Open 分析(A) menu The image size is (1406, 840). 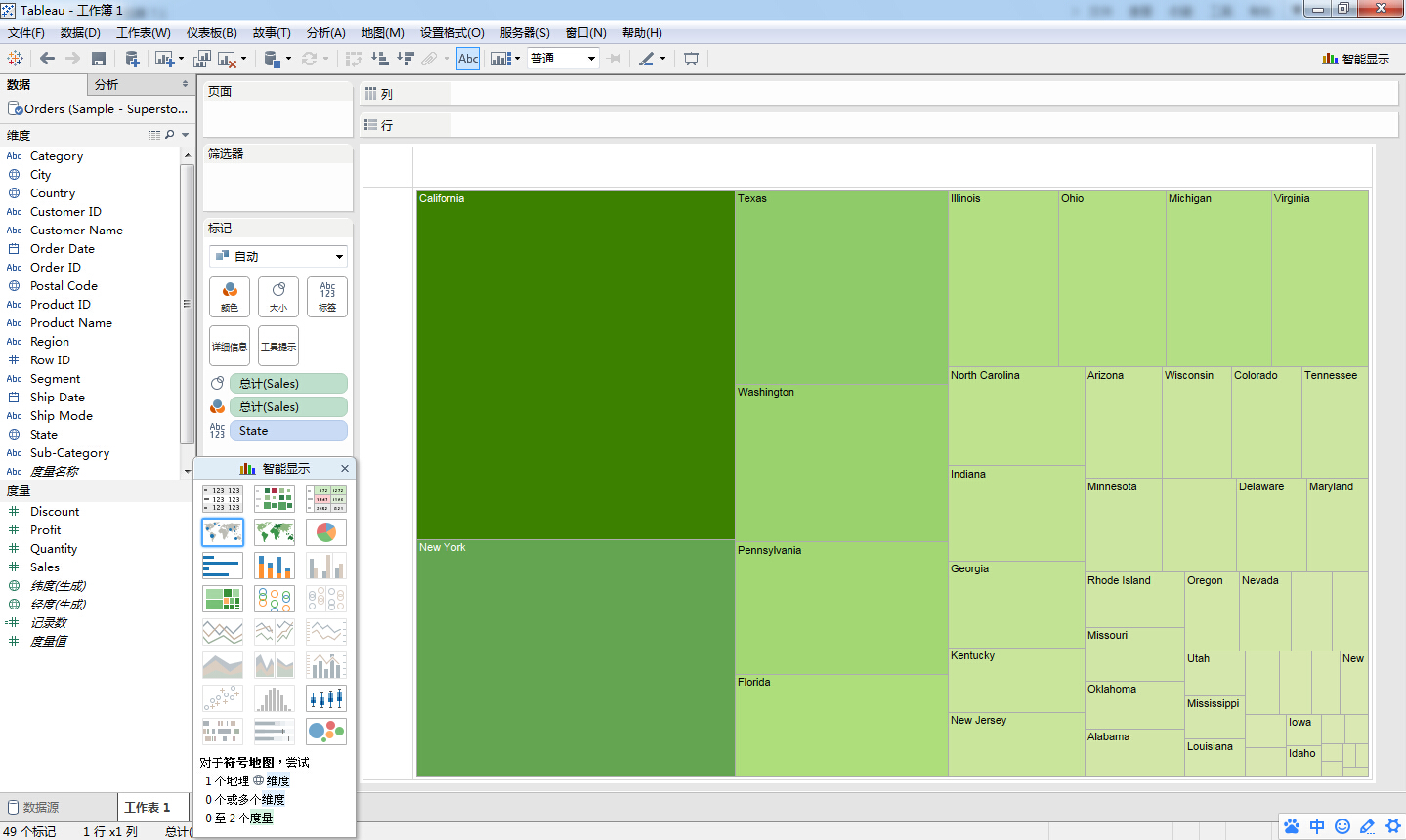point(326,33)
